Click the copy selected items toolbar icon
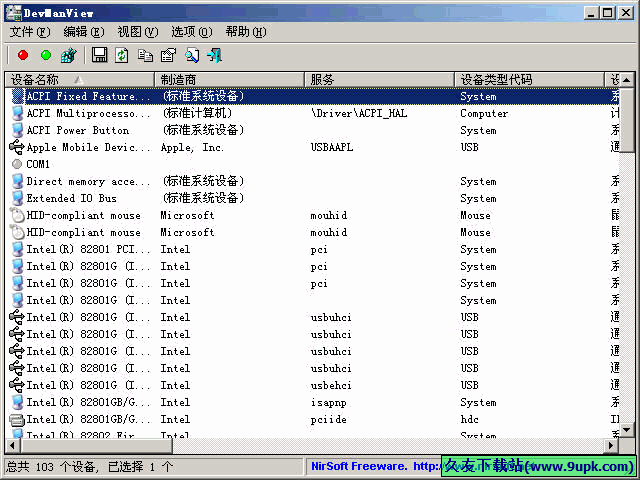 click(x=145, y=55)
